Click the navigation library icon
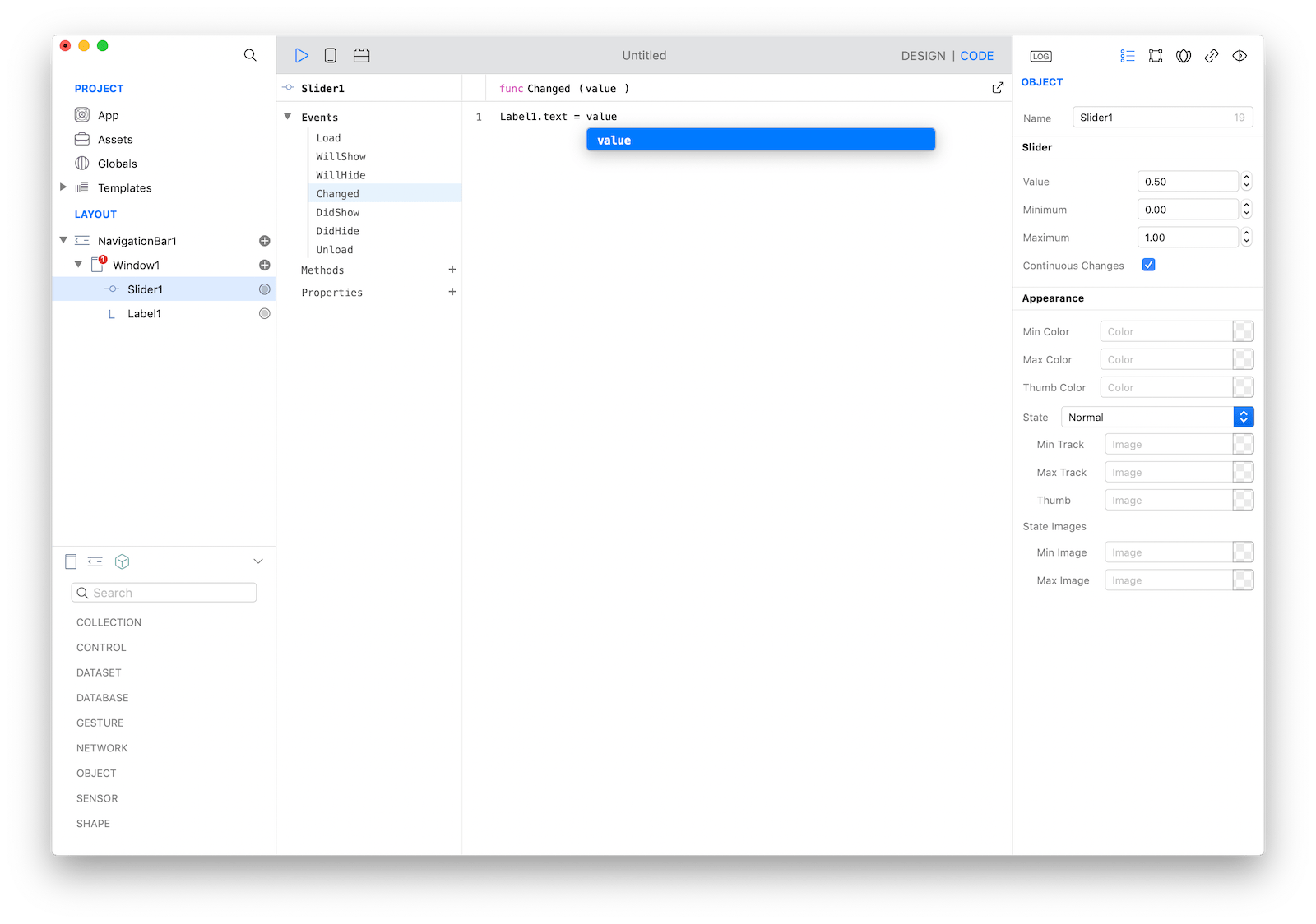The width and height of the screenshot is (1316, 924). pos(95,561)
